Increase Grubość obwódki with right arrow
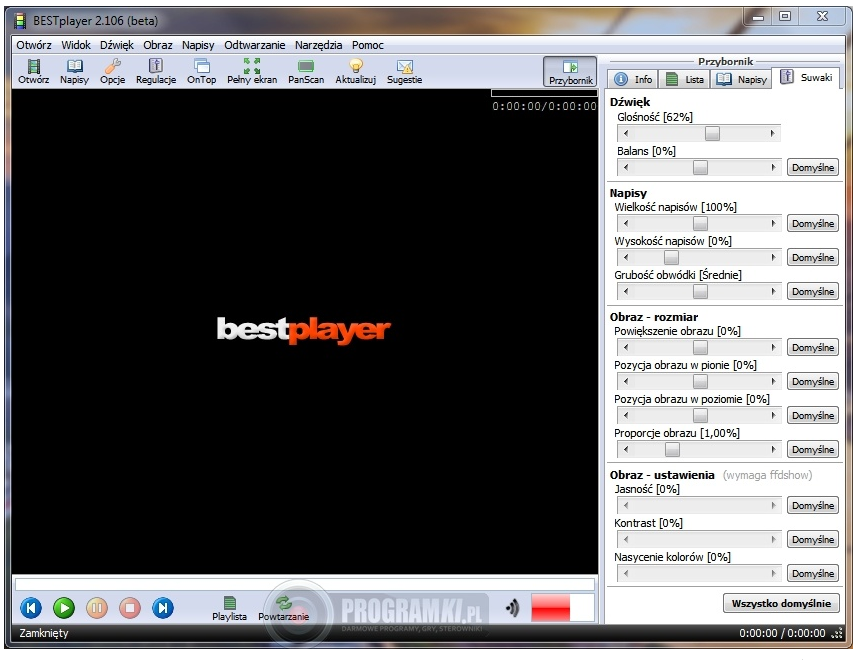The width and height of the screenshot is (857, 660). pos(773,291)
